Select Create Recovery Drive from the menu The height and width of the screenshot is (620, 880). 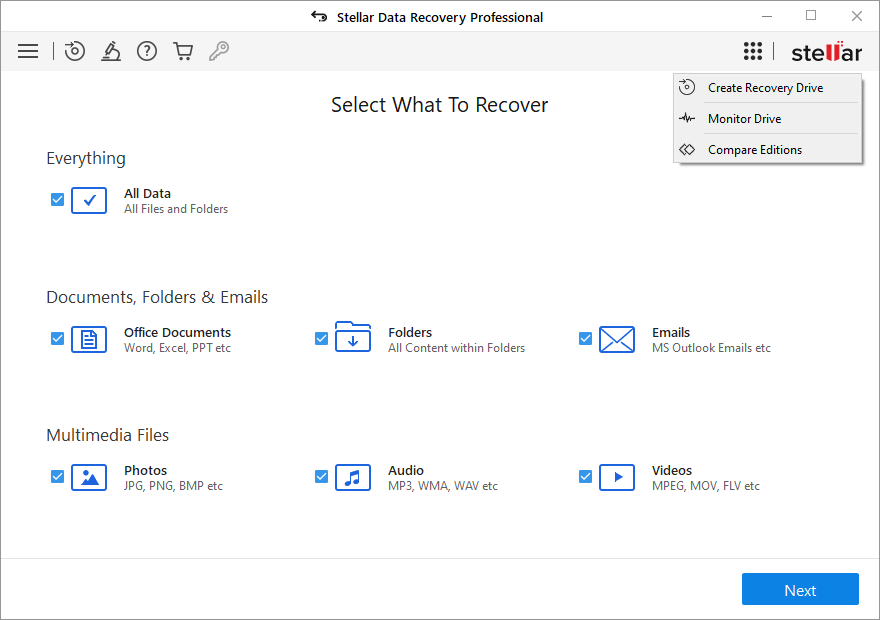pyautogui.click(x=765, y=88)
